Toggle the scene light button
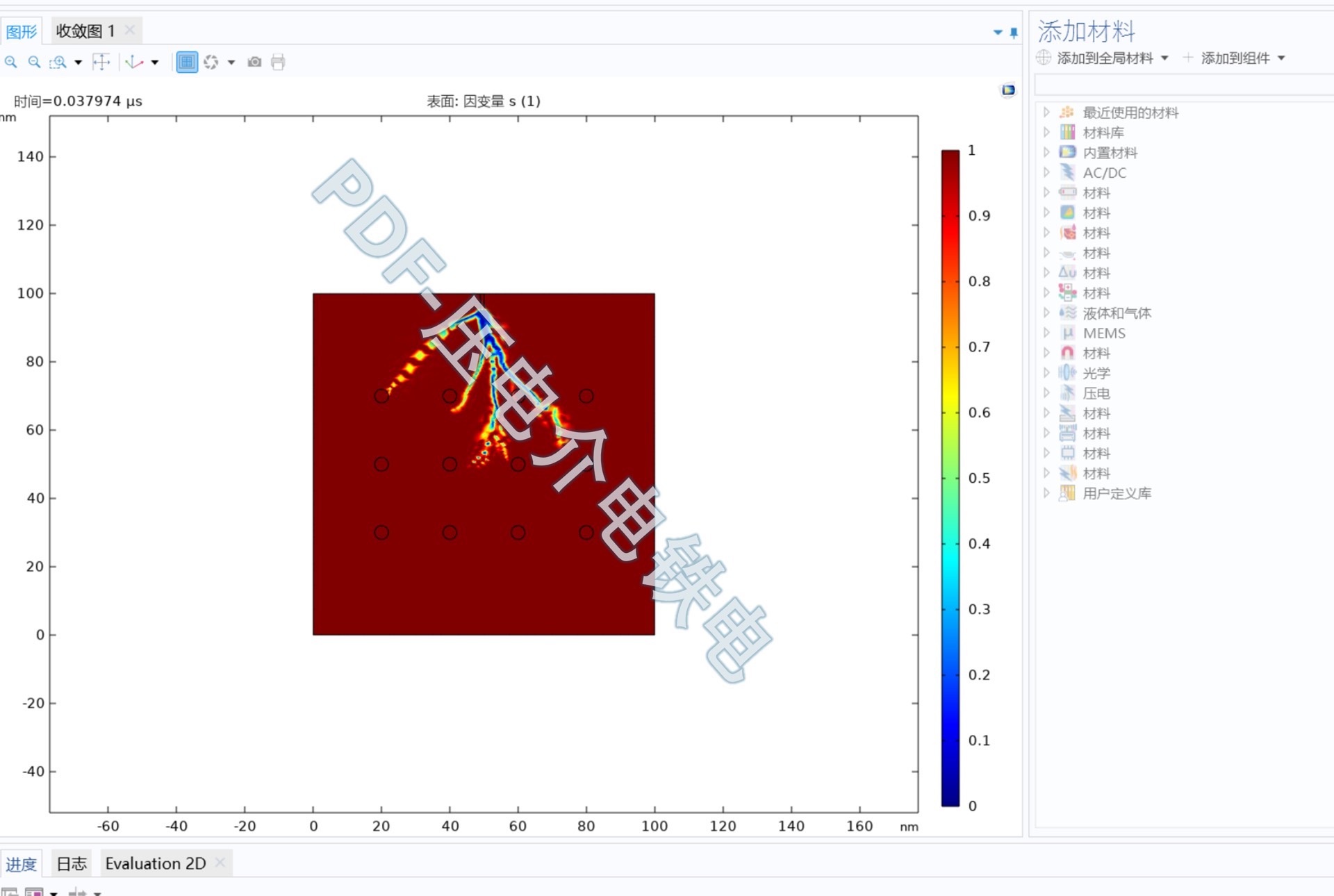1334x896 pixels. pyautogui.click(x=211, y=63)
